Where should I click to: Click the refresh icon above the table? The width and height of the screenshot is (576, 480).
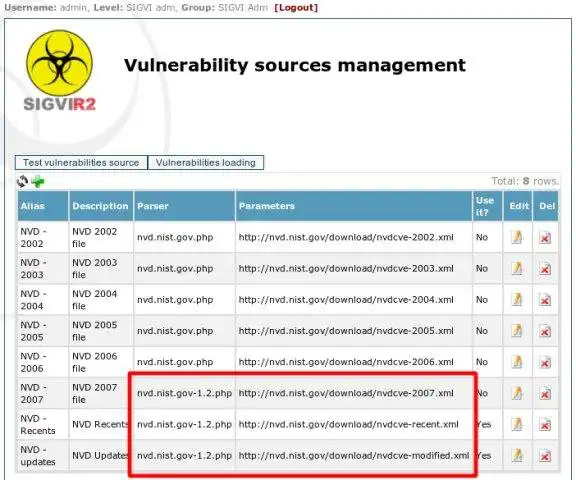(x=22, y=181)
